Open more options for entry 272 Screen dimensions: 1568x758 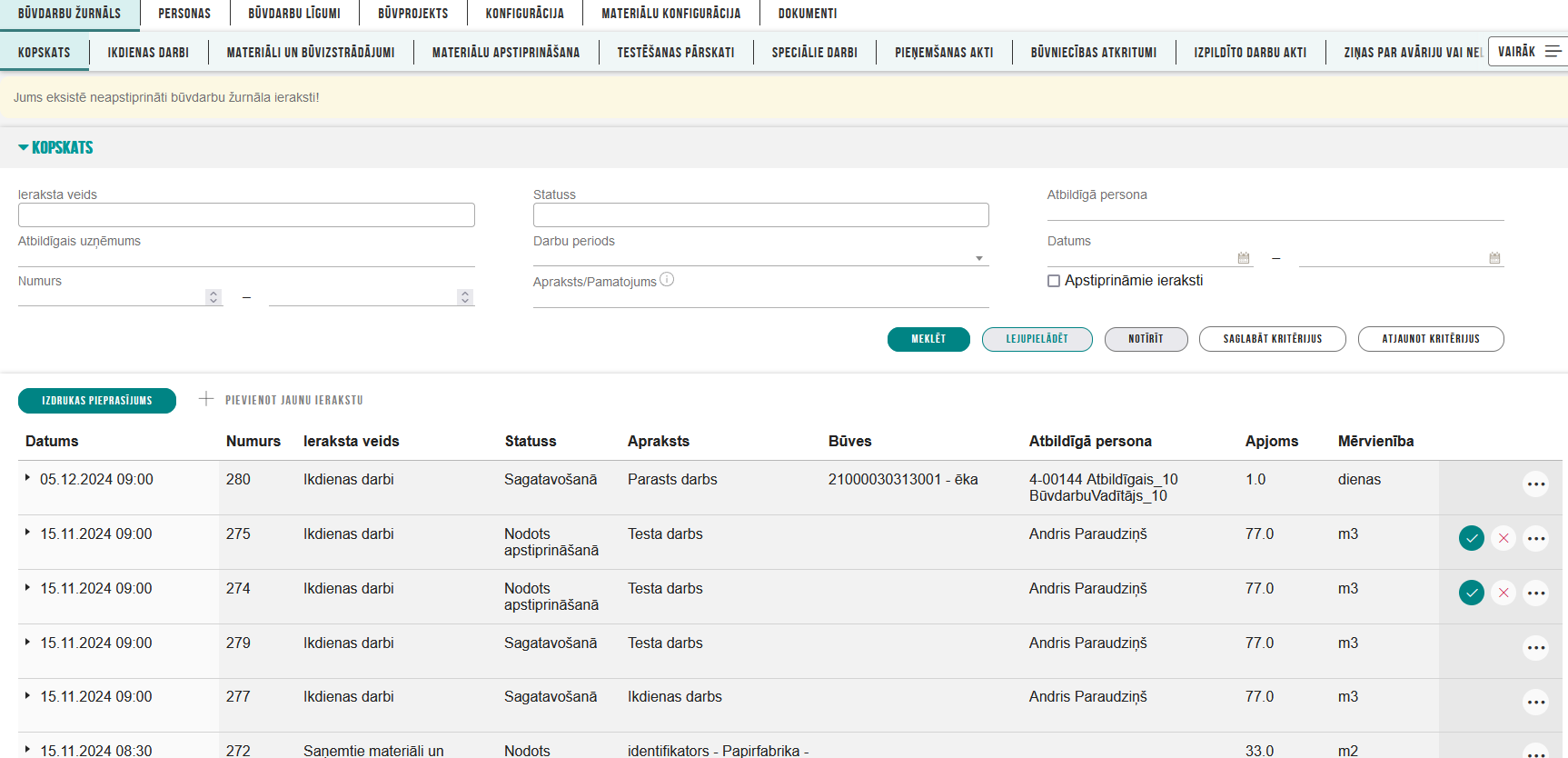coord(1536,752)
